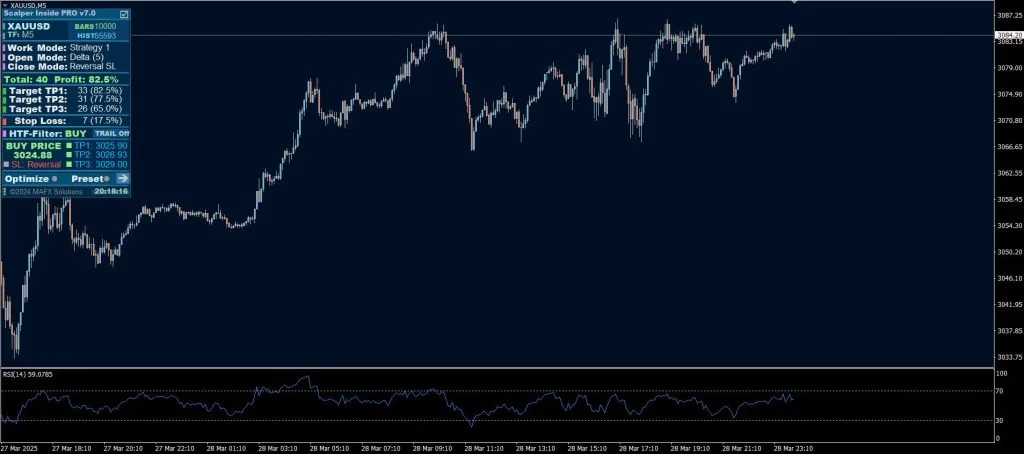Toggle the gray square beside SL: Reversal

7,165
